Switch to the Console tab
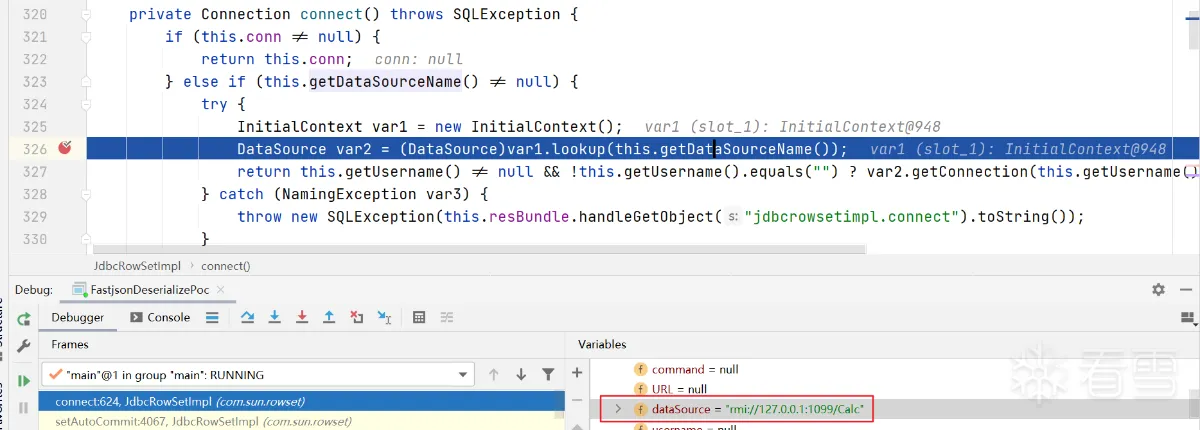The width and height of the screenshot is (1200, 430). point(160,317)
